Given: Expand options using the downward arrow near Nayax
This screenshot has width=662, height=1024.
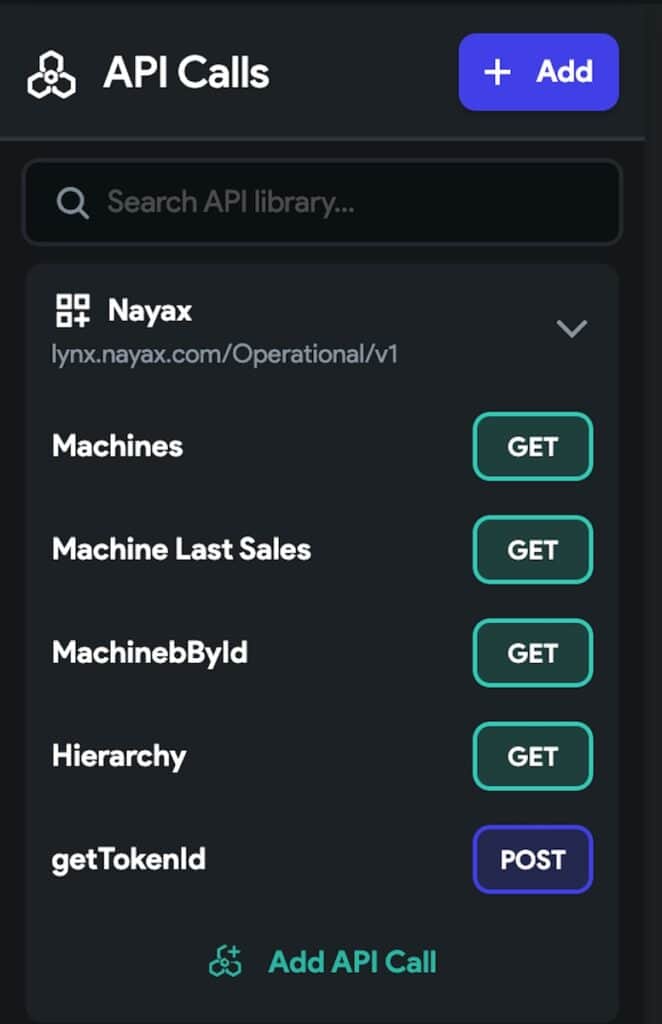Looking at the screenshot, I should coord(572,328).
